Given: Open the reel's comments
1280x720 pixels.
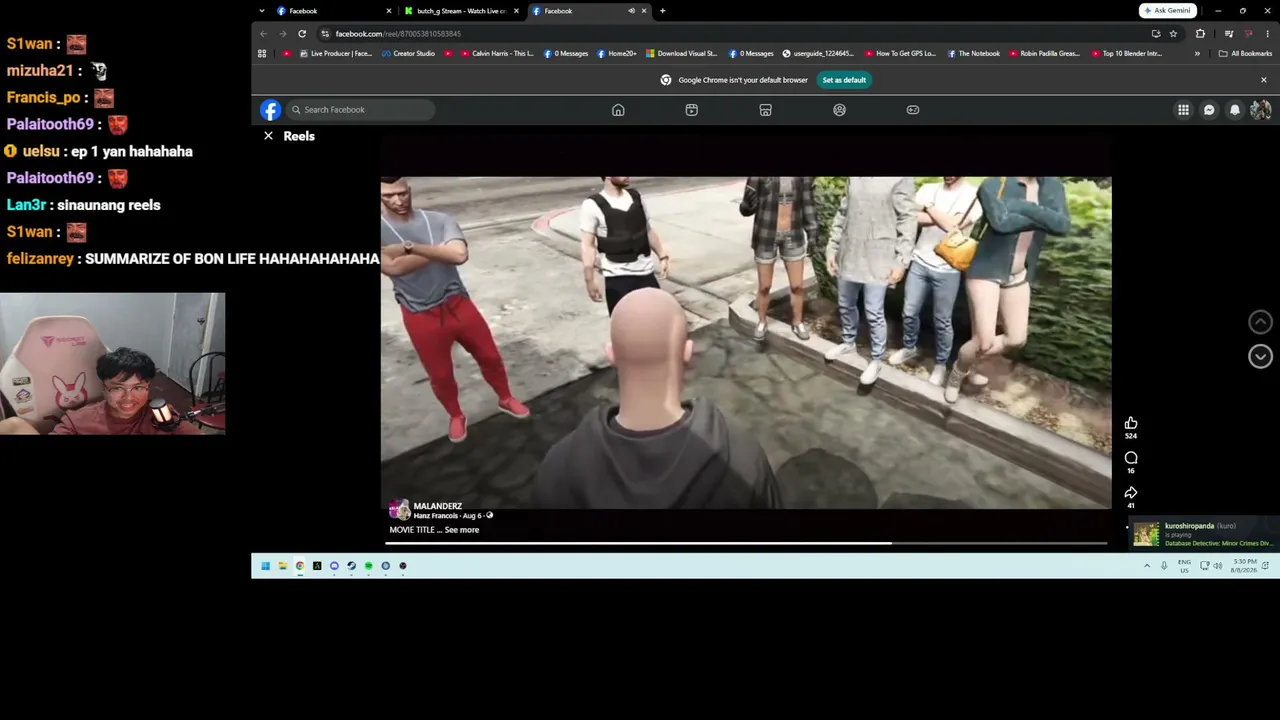Looking at the screenshot, I should 1131,458.
